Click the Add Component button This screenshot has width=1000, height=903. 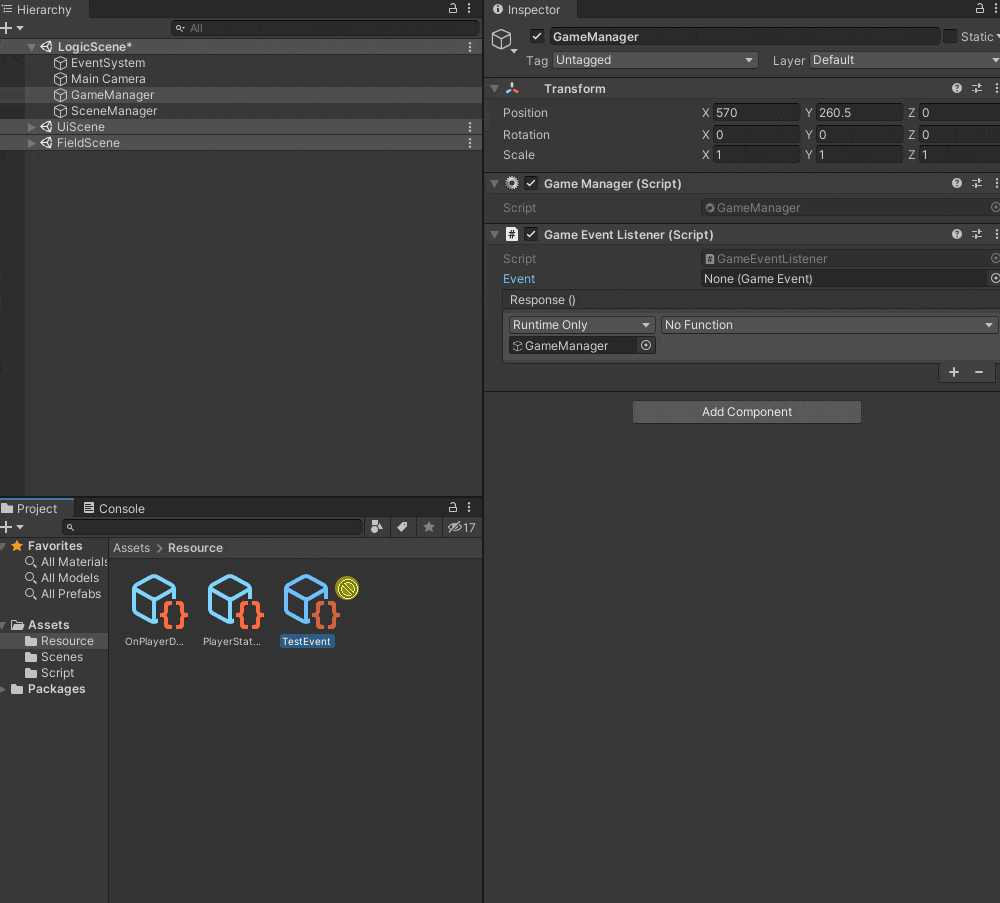coord(747,412)
